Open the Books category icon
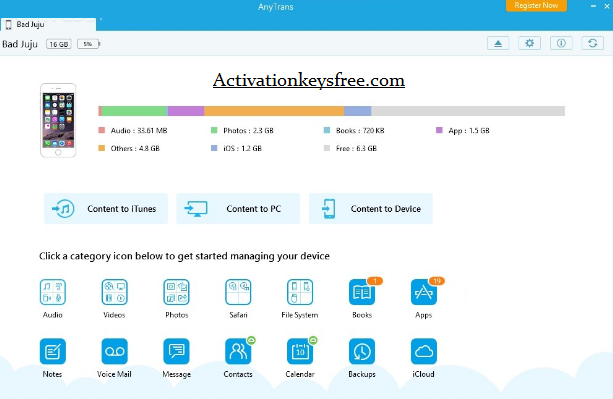Image resolution: width=613 pixels, height=399 pixels. [x=362, y=292]
